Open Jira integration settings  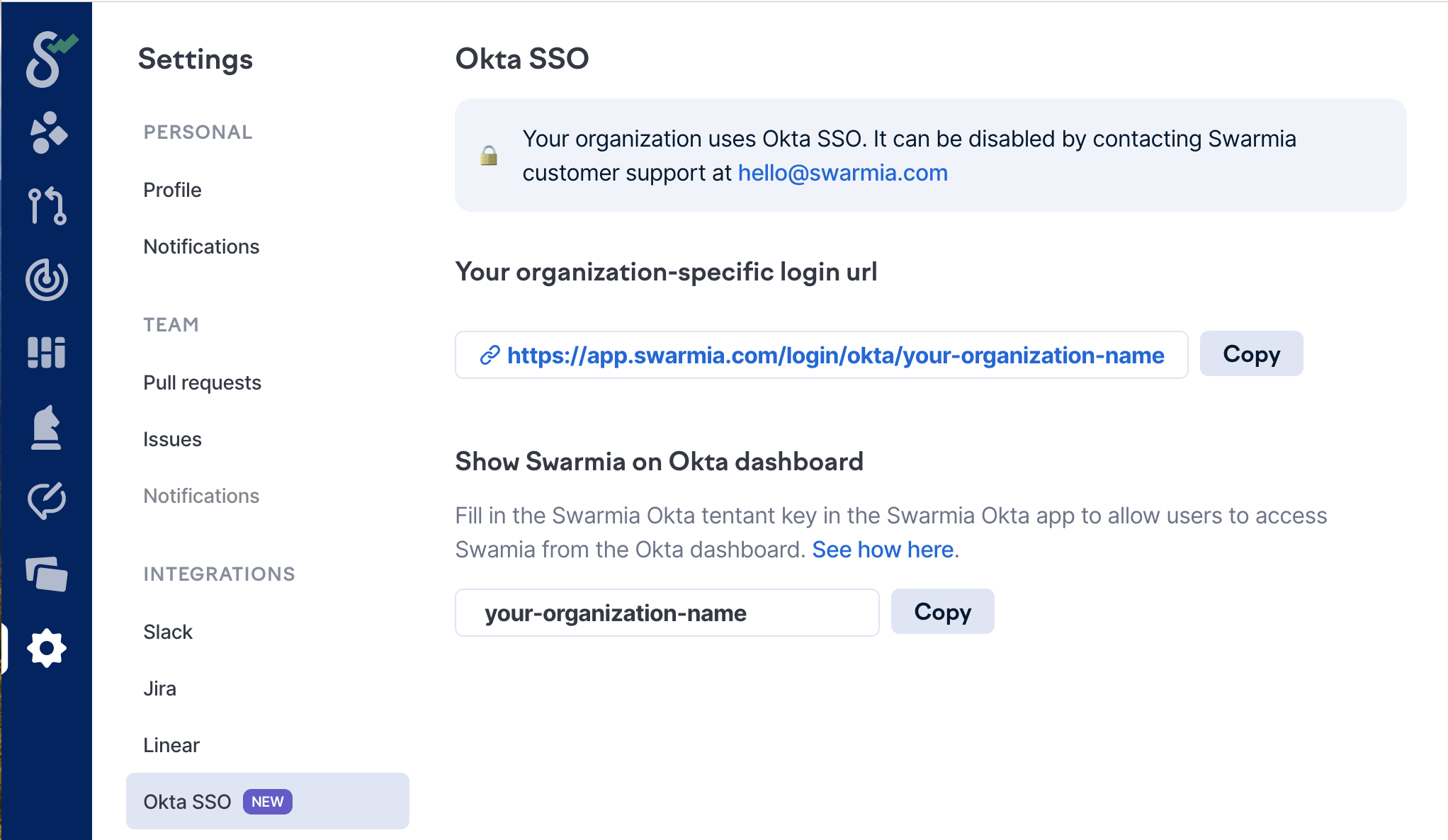coord(159,688)
